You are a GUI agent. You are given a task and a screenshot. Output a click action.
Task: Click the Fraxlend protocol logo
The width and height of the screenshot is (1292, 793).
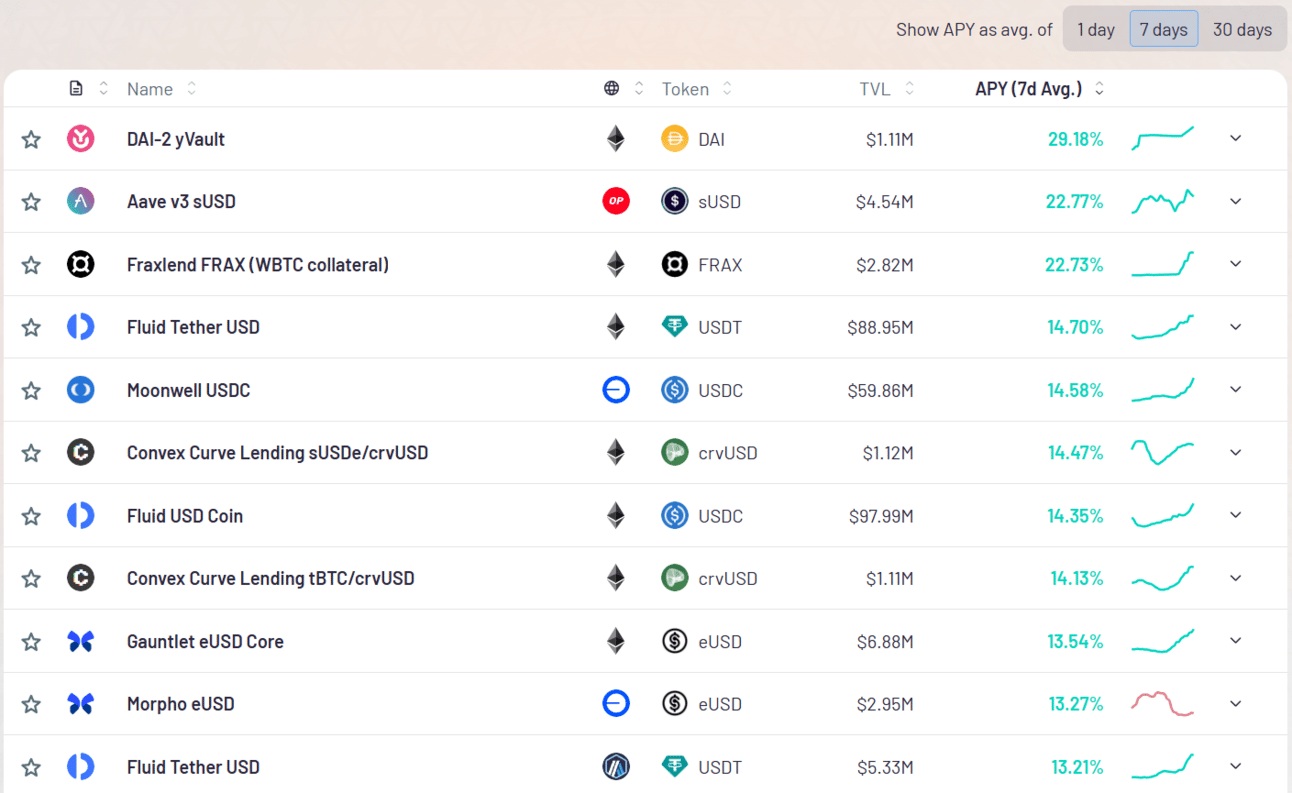pyautogui.click(x=81, y=265)
